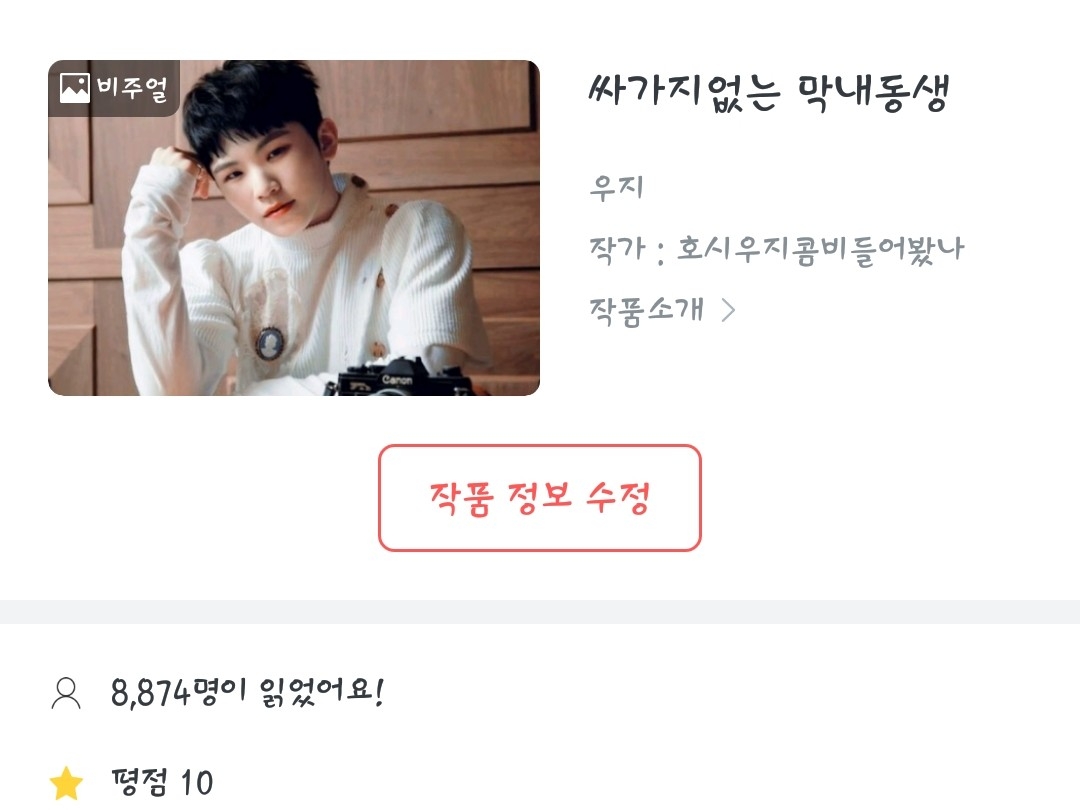Click the 비주얼 badge label text

point(132,88)
